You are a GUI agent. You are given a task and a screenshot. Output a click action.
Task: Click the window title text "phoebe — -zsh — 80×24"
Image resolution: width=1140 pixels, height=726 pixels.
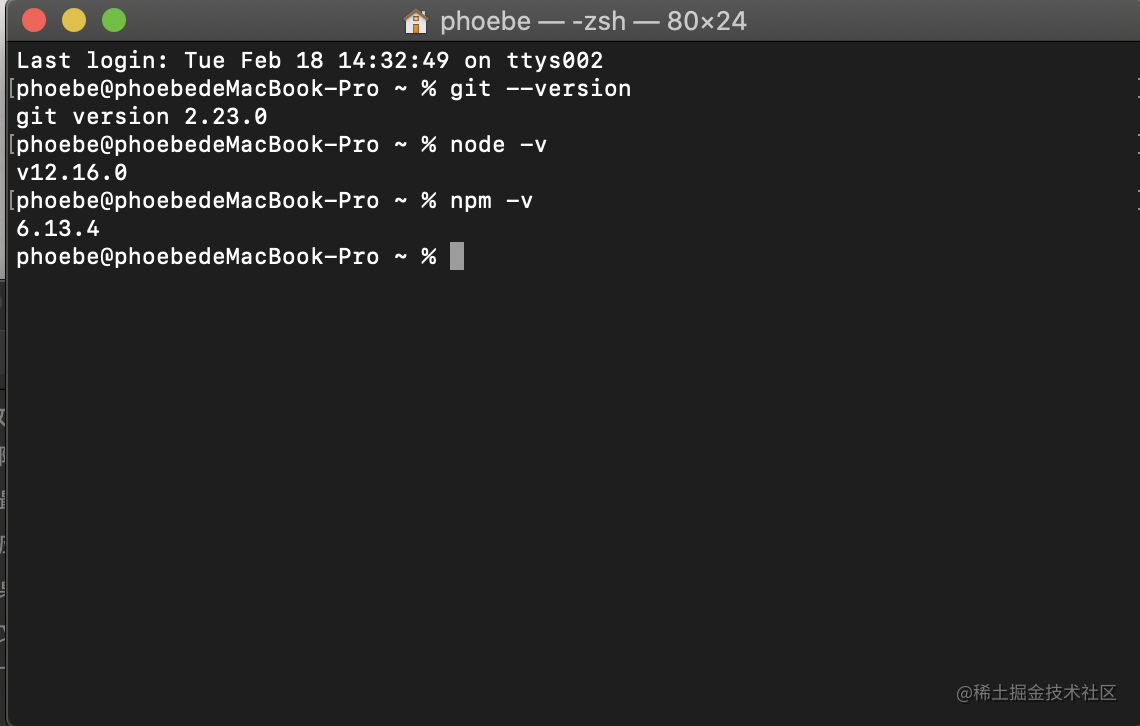click(x=593, y=21)
